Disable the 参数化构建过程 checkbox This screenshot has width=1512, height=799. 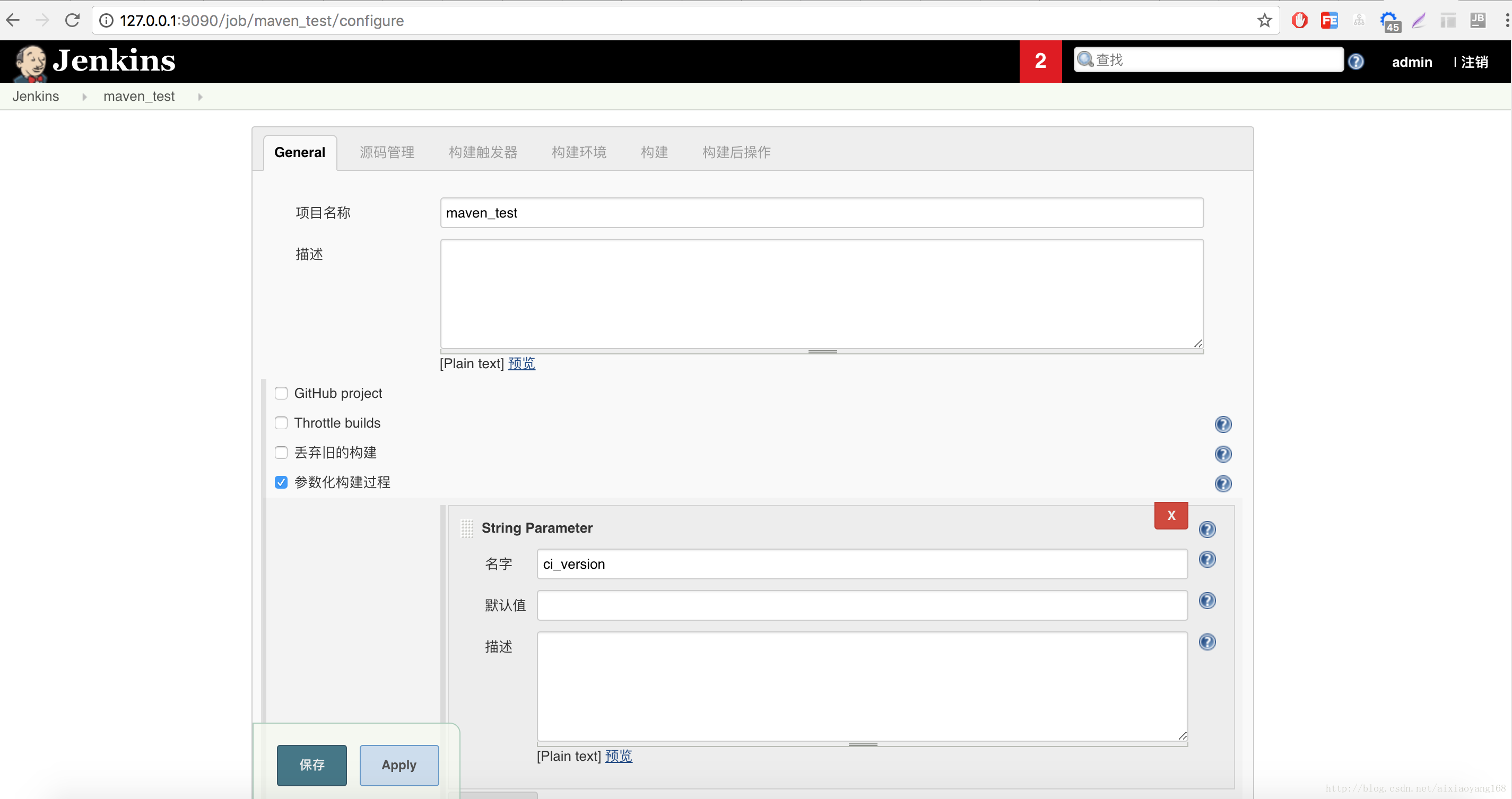coord(281,482)
